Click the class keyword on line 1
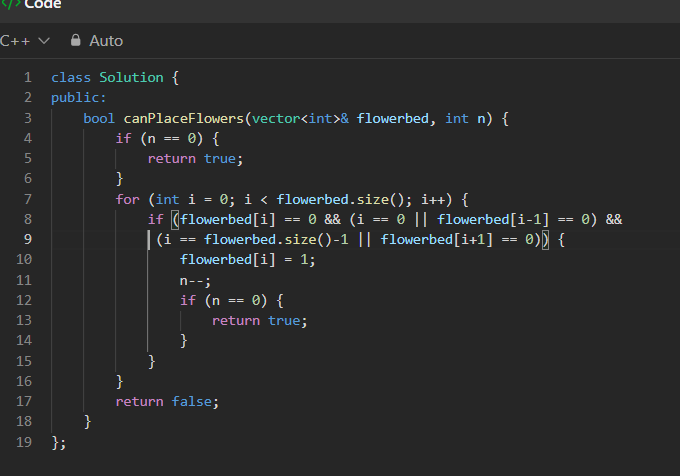 point(71,78)
